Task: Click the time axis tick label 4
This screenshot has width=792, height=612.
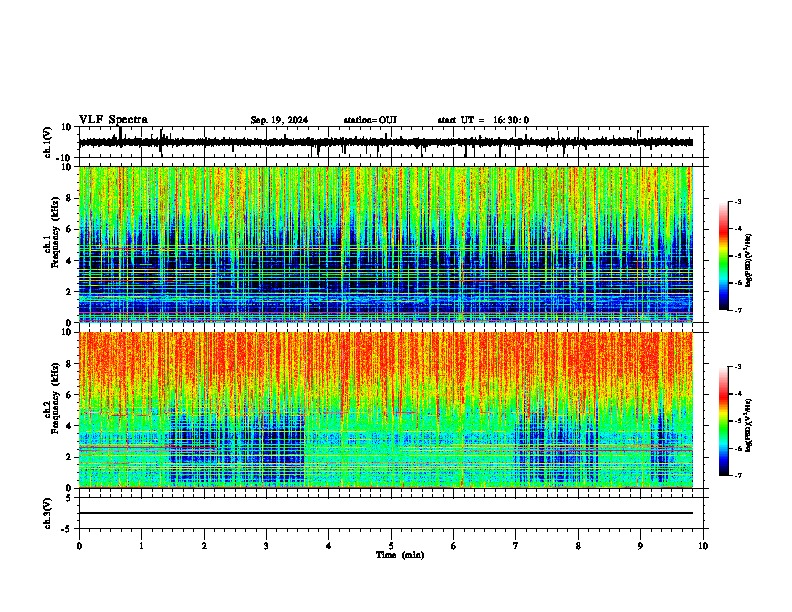Action: click(x=329, y=546)
